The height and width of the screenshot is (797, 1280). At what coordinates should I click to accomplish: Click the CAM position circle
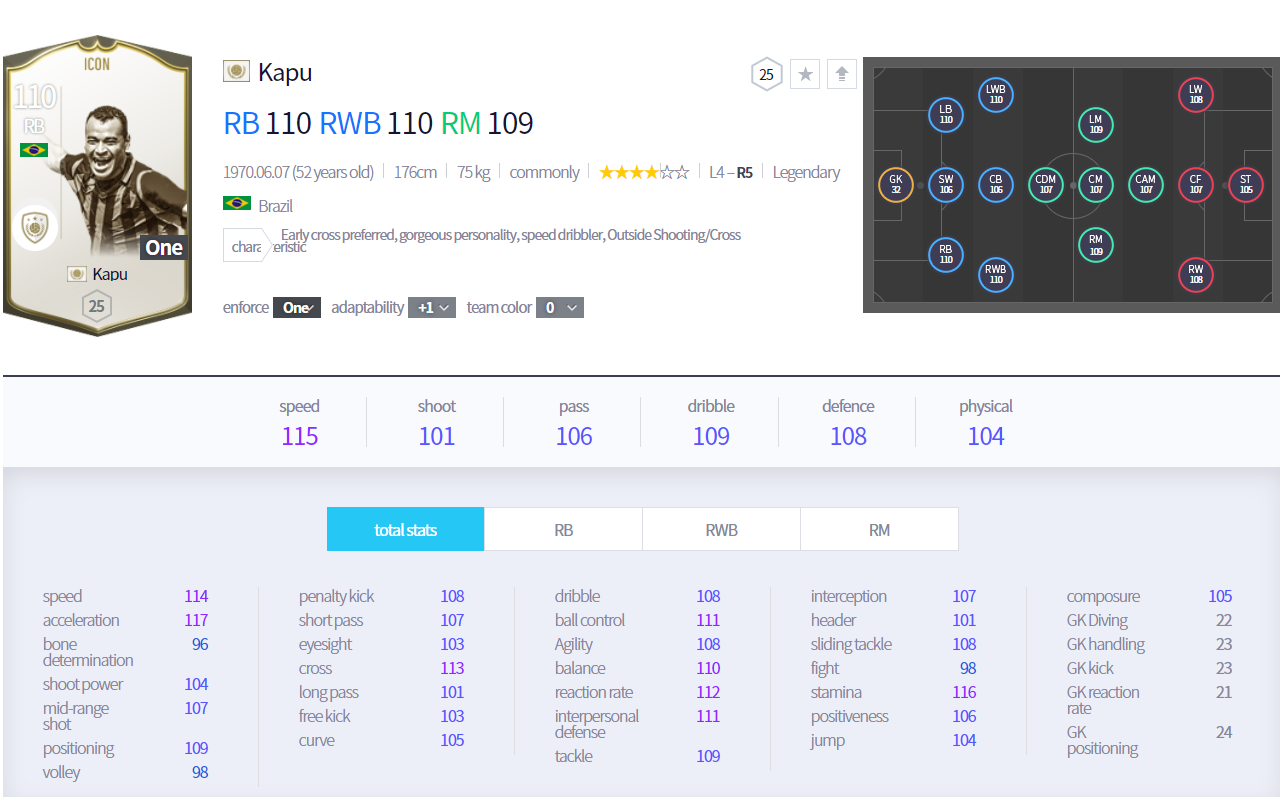click(x=1145, y=185)
